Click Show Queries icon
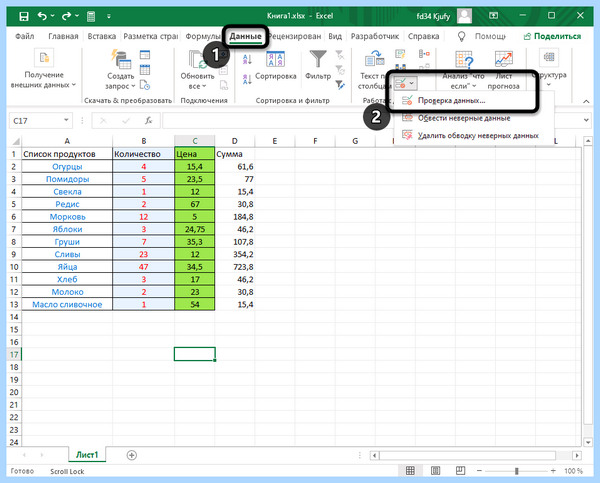 145,55
